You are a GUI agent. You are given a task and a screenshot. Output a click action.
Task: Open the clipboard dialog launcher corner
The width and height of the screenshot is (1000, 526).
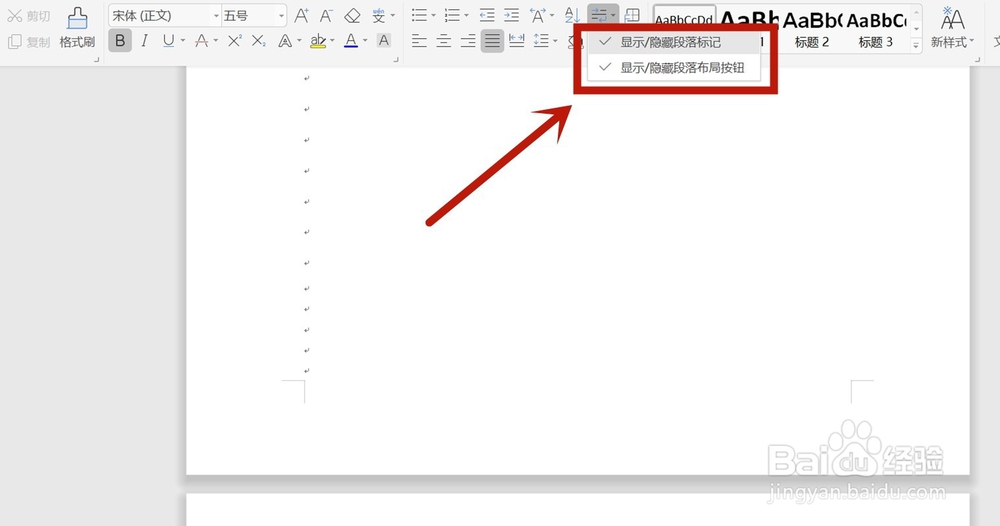pyautogui.click(x=97, y=60)
